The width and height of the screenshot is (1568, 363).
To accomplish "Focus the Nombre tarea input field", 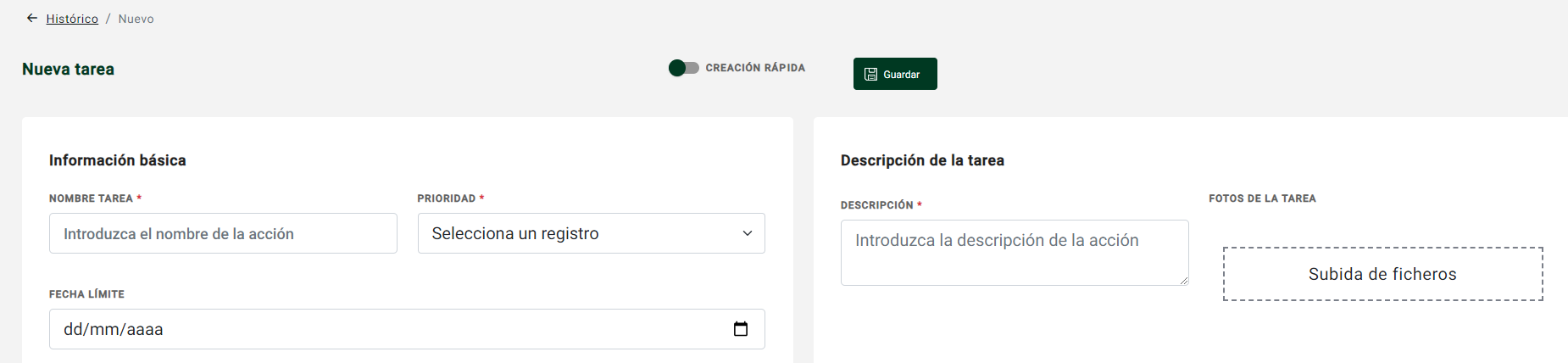I will coord(223,233).
